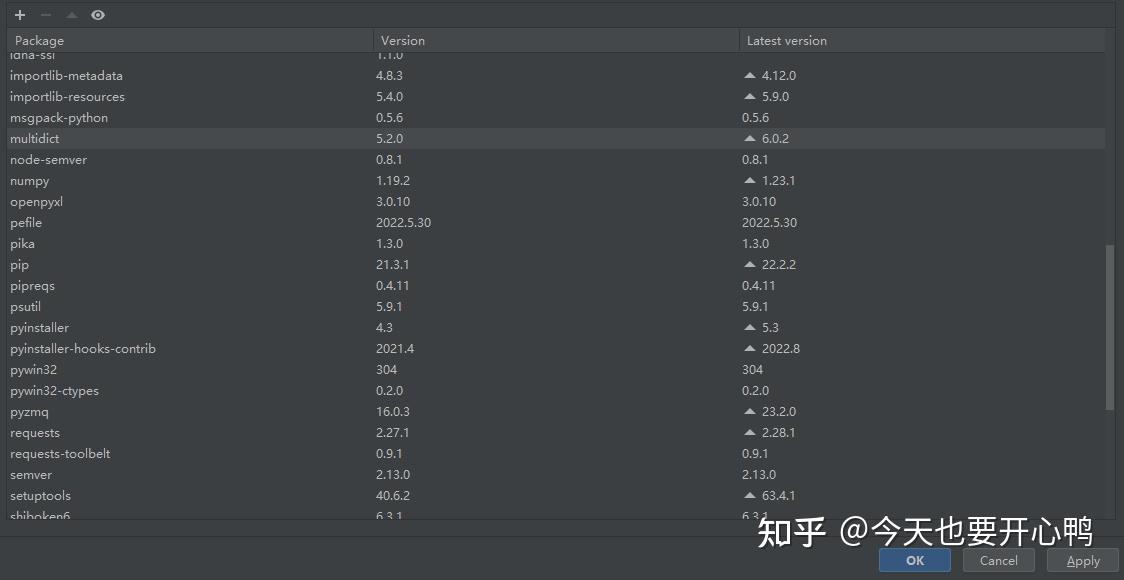Click the OK button
1124x580 pixels.
tap(913, 560)
